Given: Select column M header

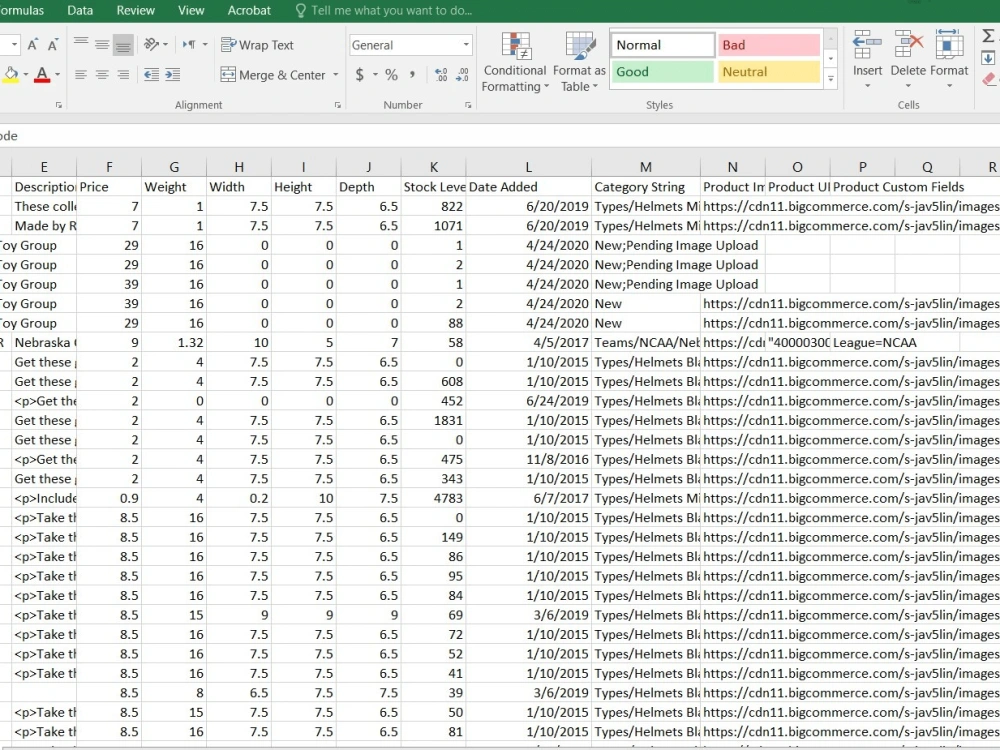Looking at the screenshot, I should click(x=645, y=167).
